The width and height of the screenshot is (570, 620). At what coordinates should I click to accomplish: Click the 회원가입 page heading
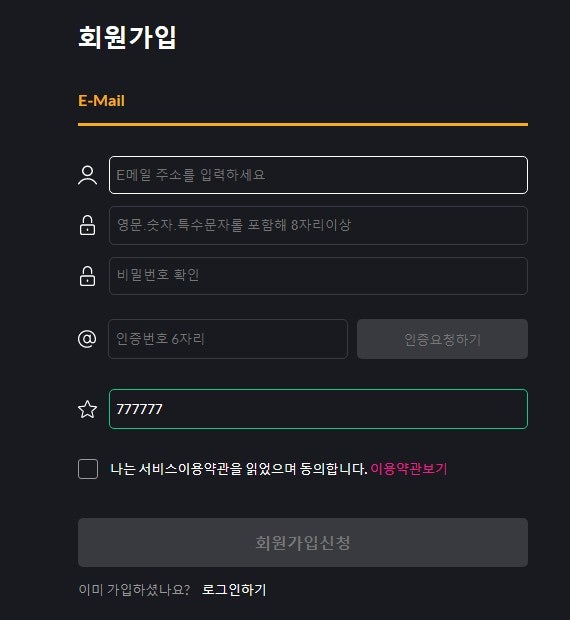pyautogui.click(x=127, y=38)
